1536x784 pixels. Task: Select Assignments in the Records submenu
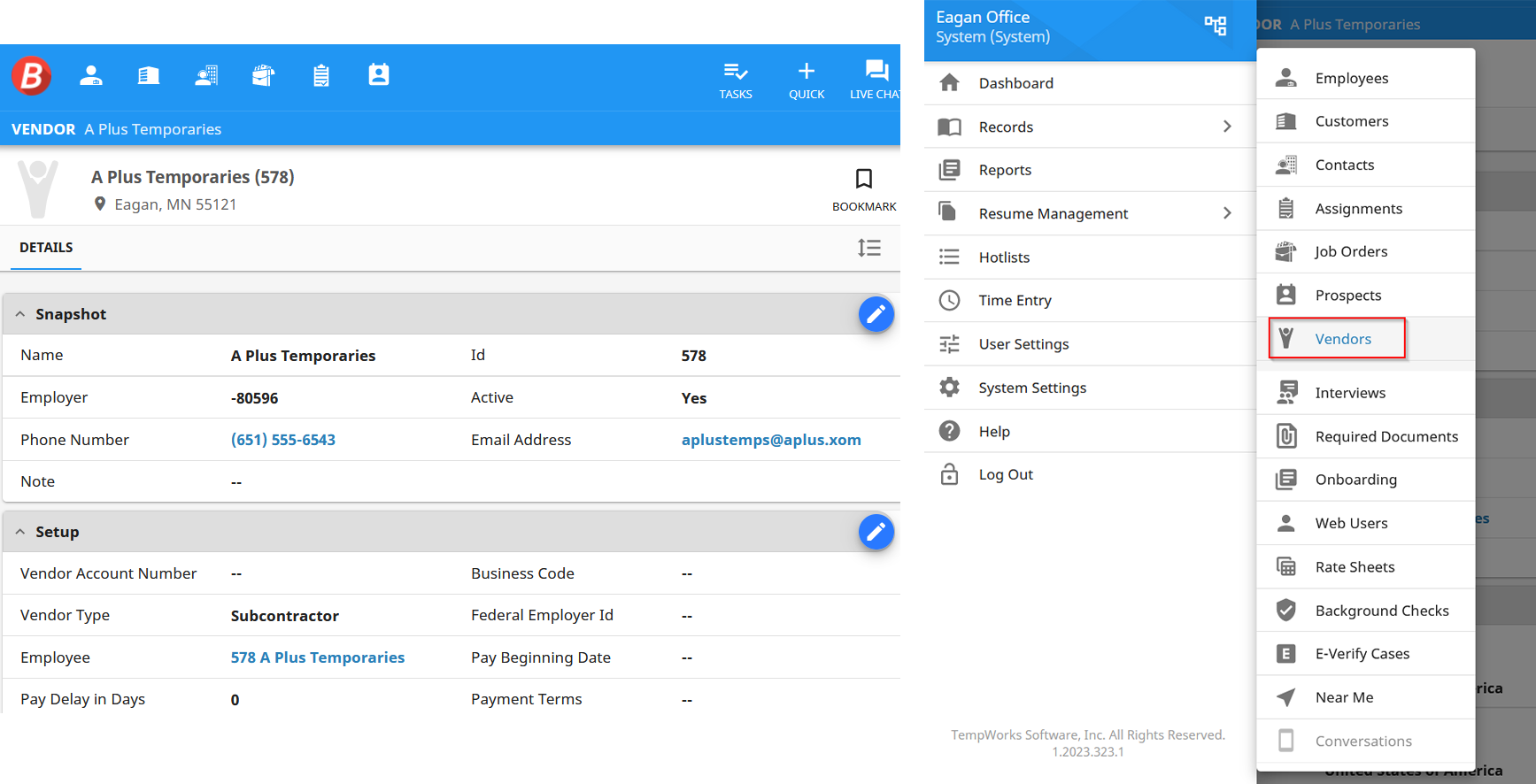[x=1366, y=209]
